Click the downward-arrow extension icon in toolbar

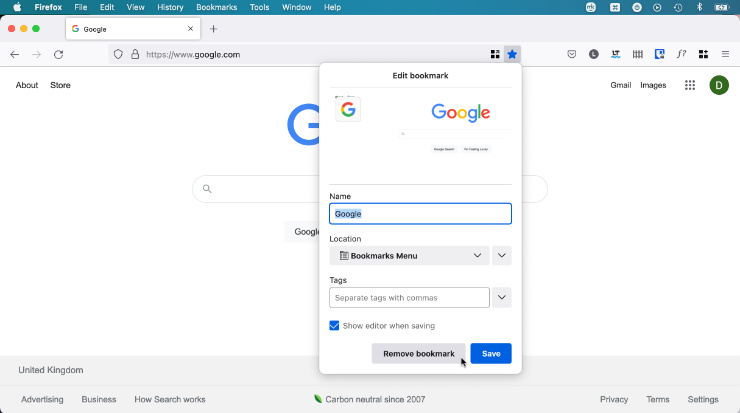[x=615, y=54]
